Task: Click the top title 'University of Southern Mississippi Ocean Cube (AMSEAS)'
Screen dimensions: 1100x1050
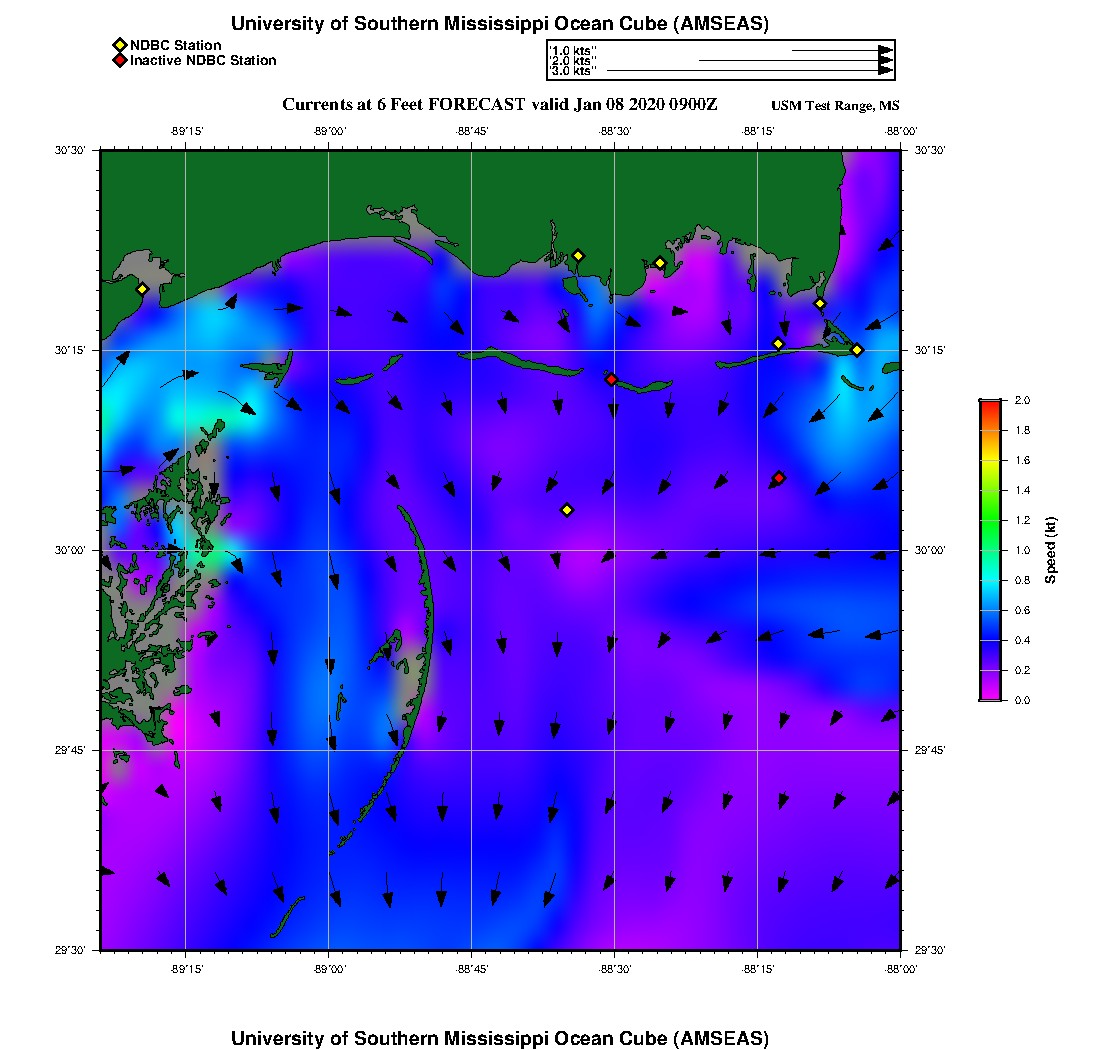Action: pos(499,24)
